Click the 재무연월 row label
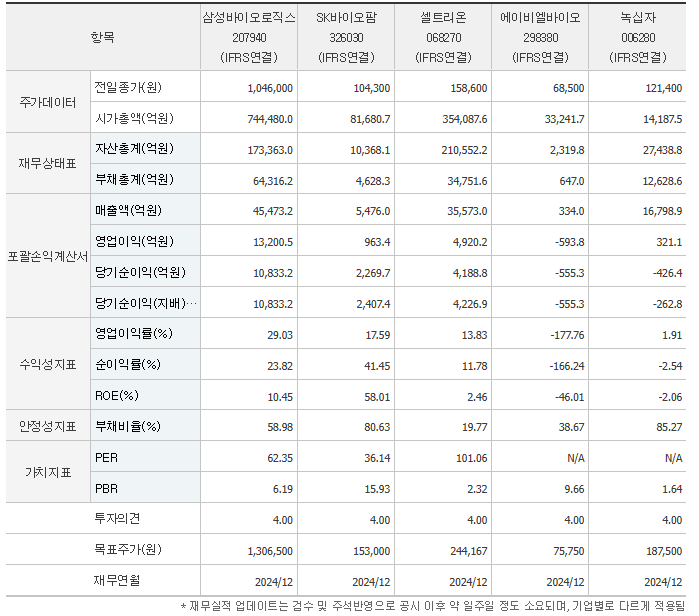Screen dimensions: 699x616 tap(117, 580)
